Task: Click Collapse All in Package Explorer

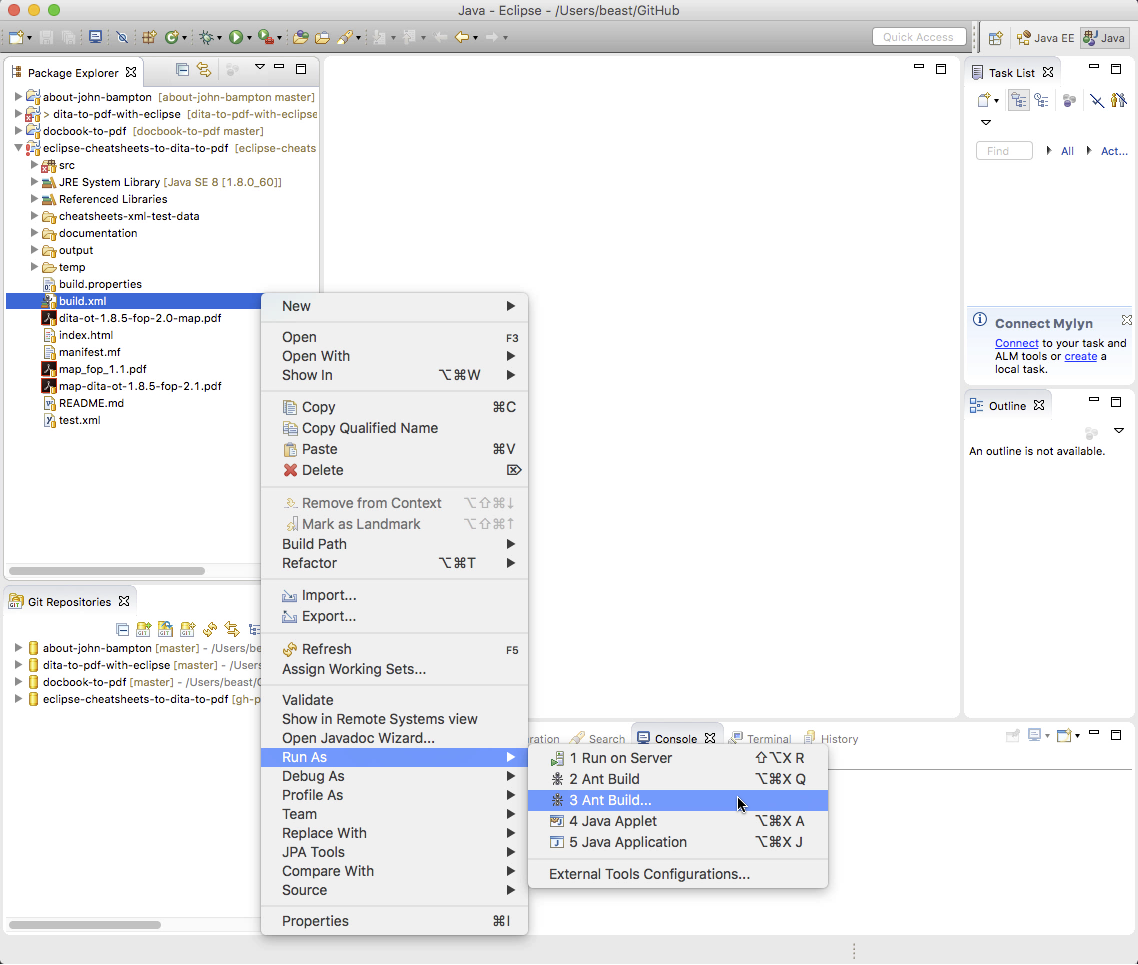Action: [182, 70]
